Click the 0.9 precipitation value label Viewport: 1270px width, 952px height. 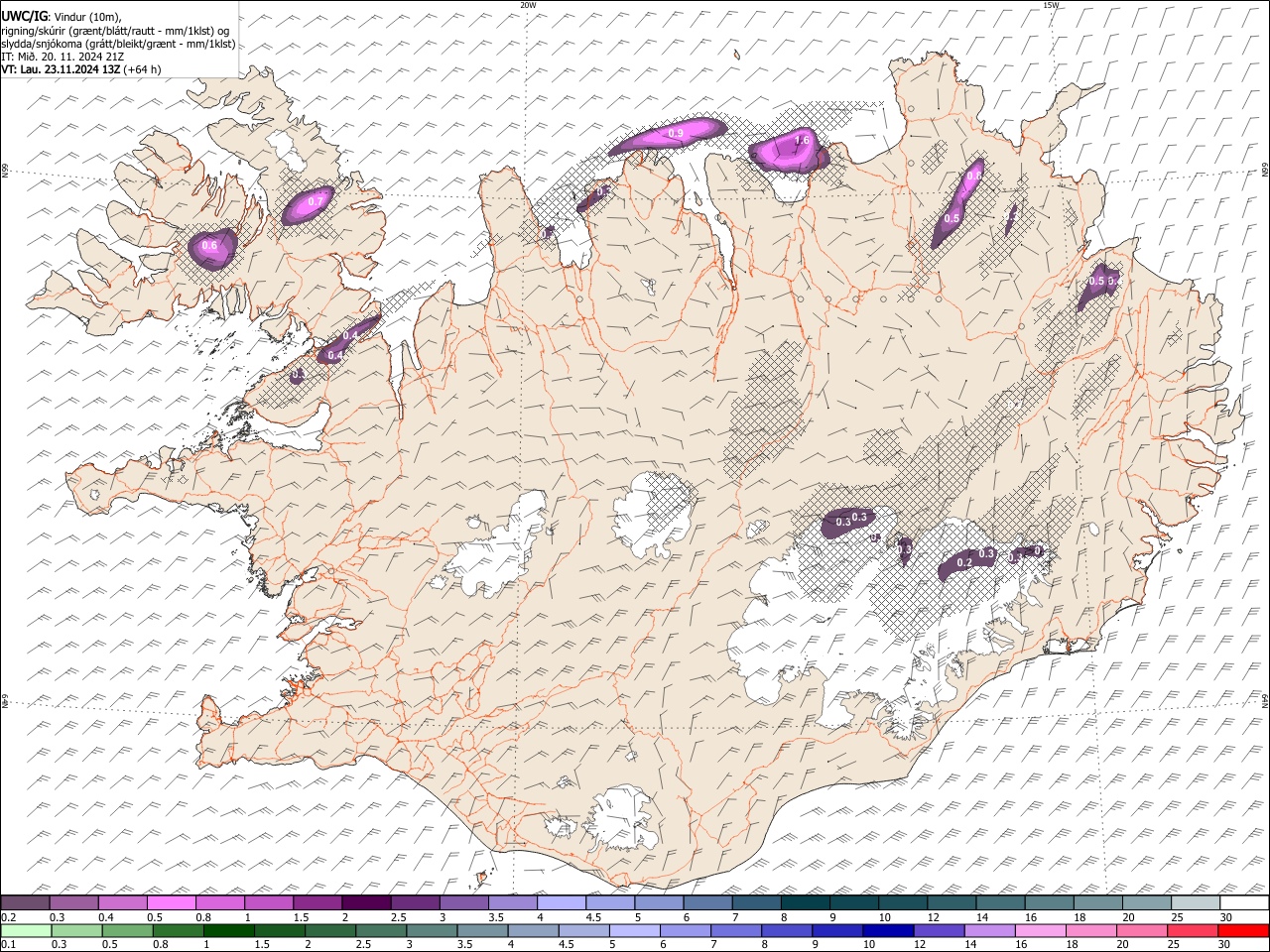click(676, 133)
